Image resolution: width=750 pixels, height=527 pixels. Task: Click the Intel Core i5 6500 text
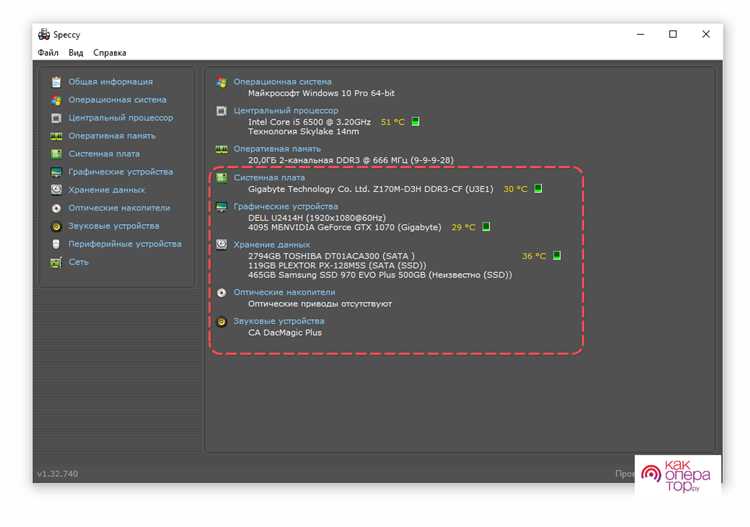click(309, 122)
